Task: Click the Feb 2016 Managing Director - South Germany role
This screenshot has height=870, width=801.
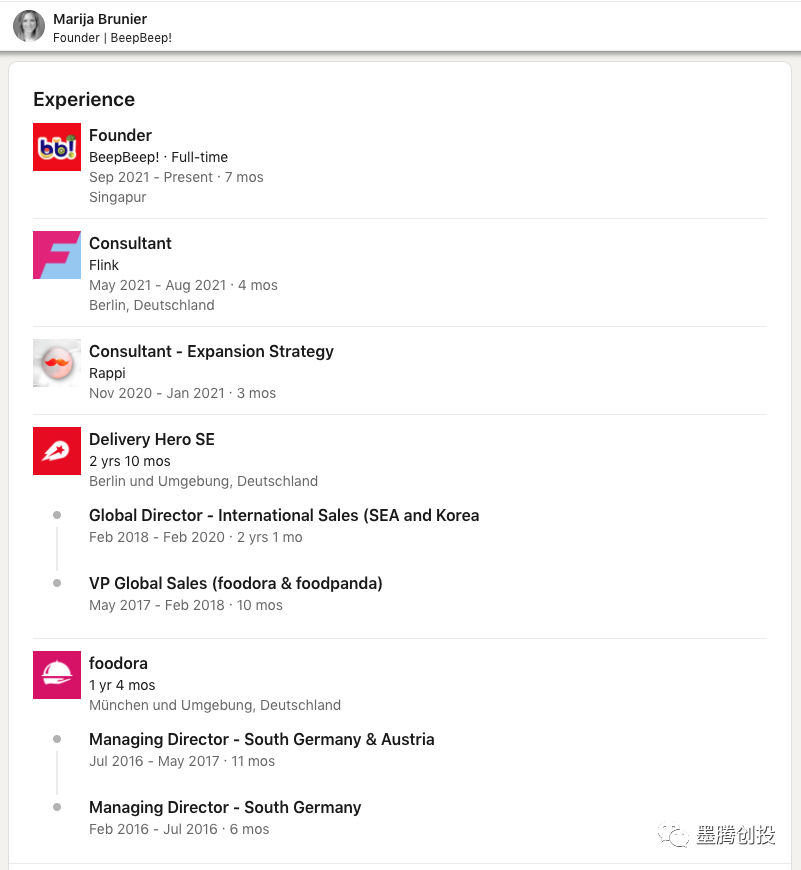Action: [225, 807]
